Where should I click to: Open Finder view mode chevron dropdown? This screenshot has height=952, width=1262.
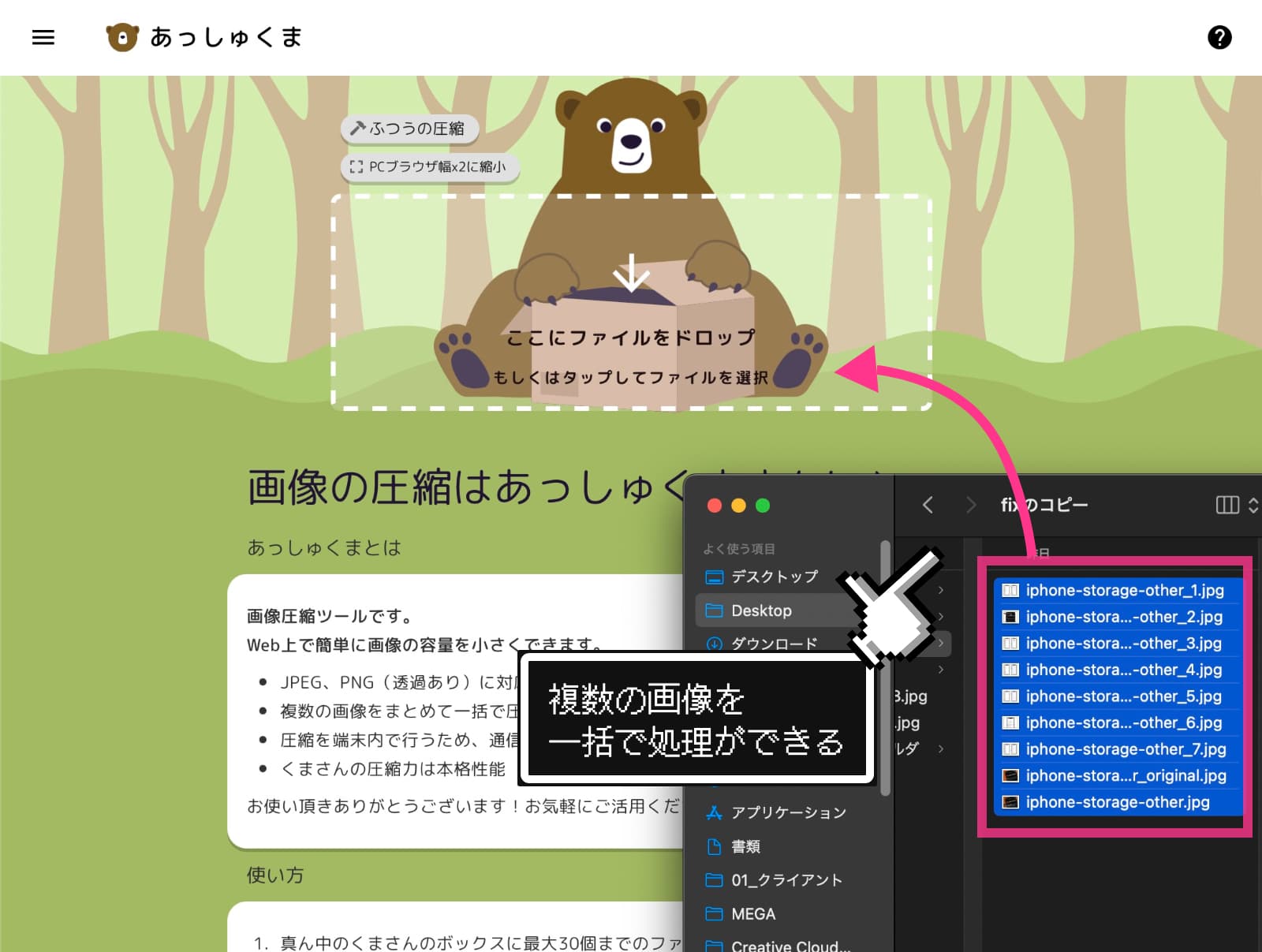(x=1253, y=505)
